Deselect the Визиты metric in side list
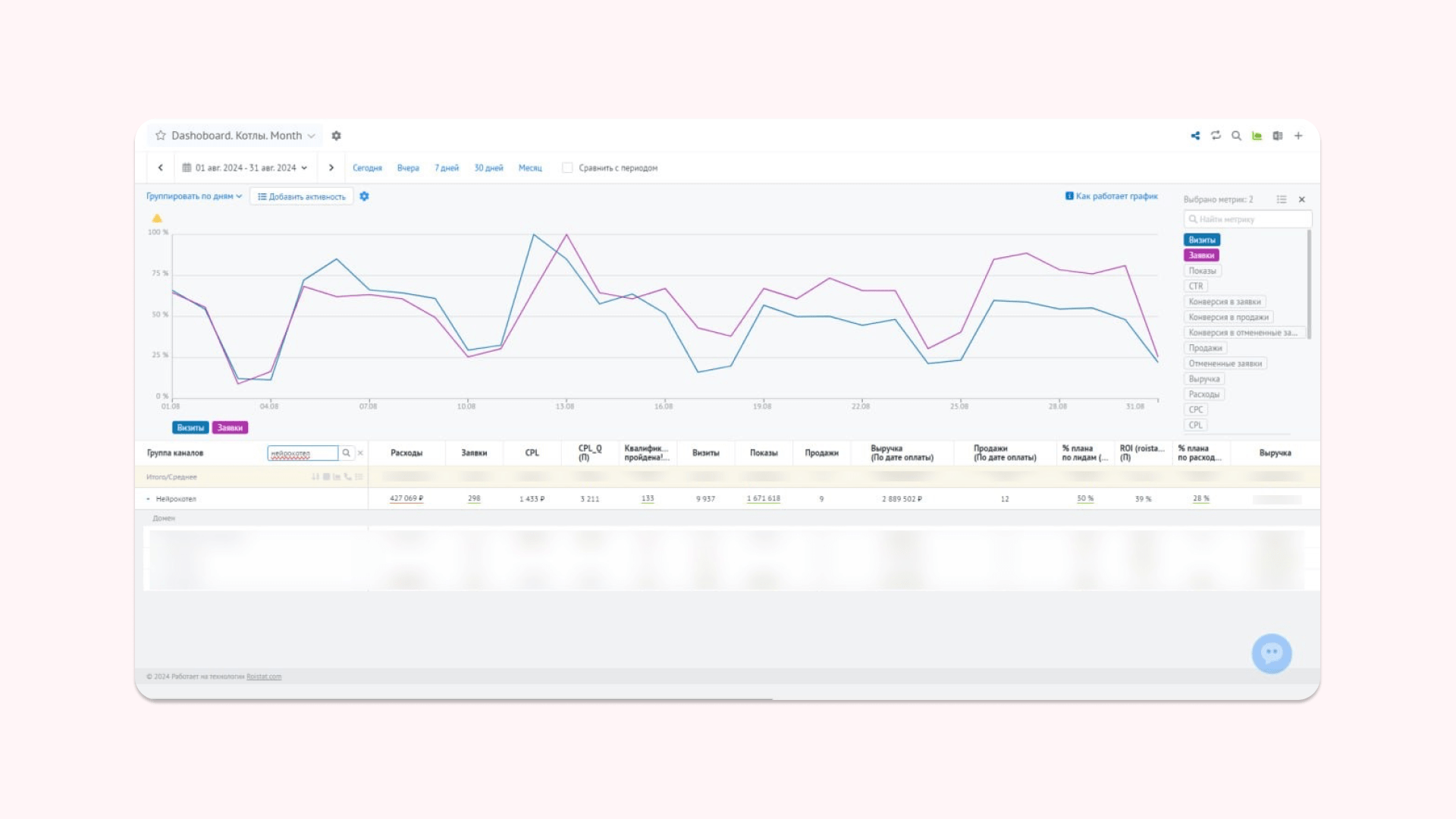Viewport: 1456px width, 819px height. click(1201, 240)
